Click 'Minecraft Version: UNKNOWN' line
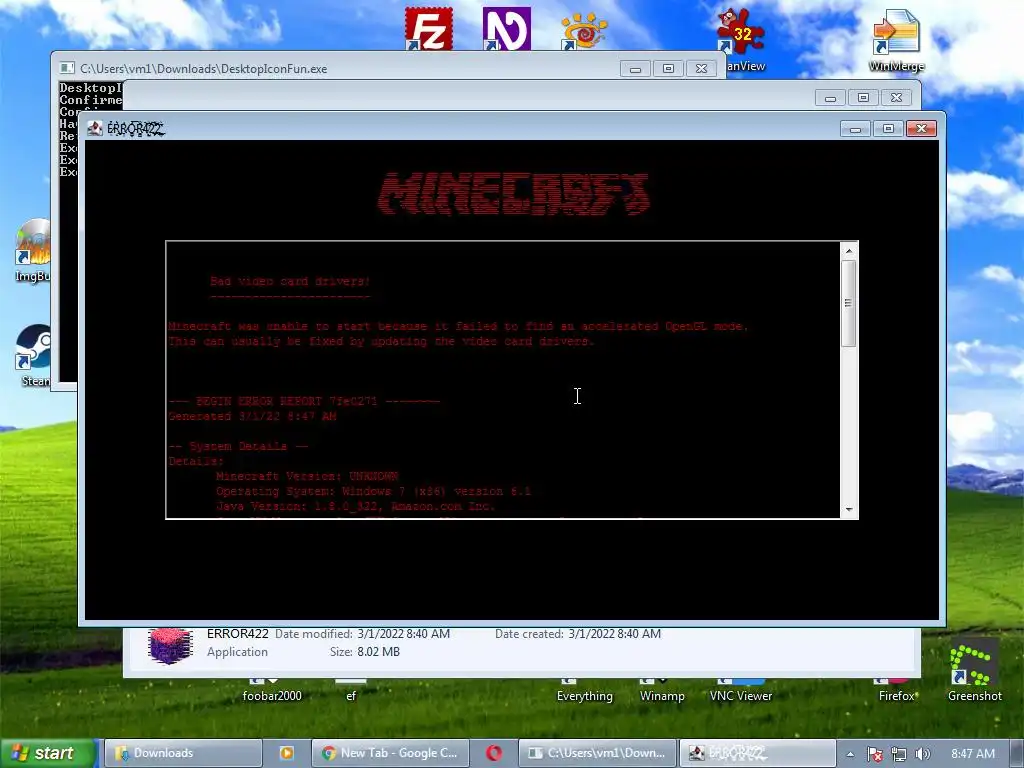The height and width of the screenshot is (768, 1024). [x=307, y=476]
